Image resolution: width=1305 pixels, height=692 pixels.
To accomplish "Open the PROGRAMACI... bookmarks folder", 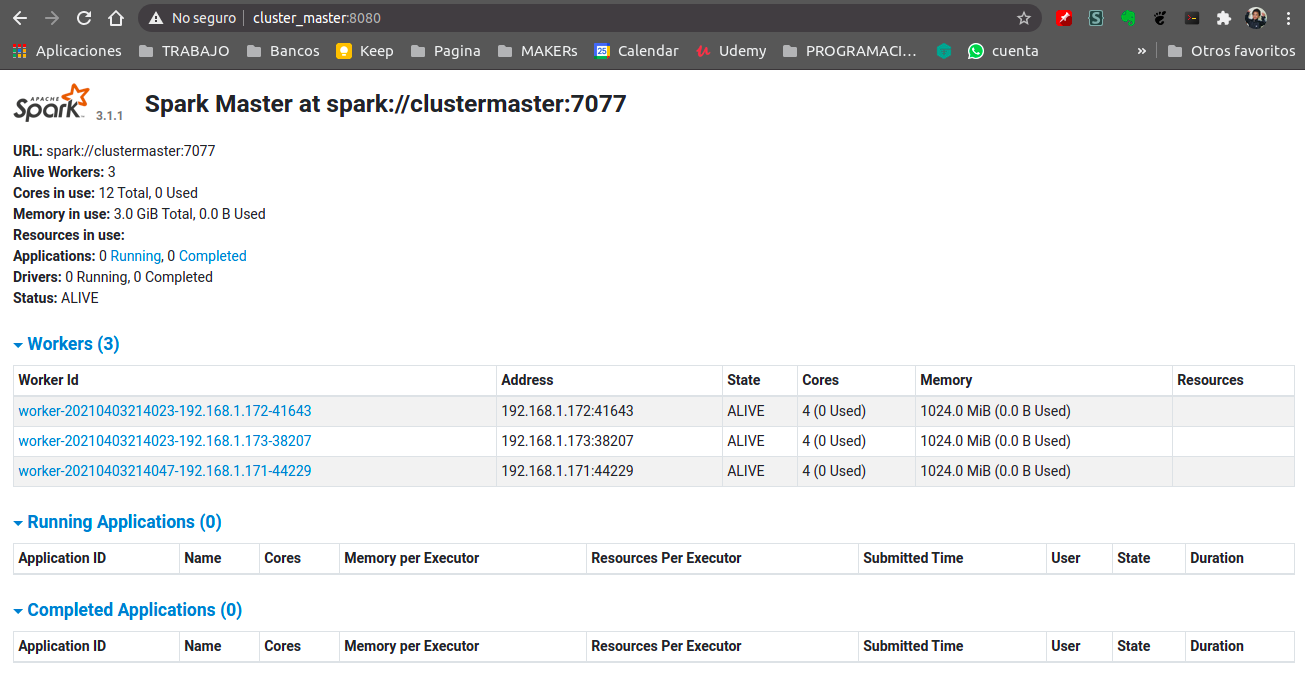I will [849, 51].
